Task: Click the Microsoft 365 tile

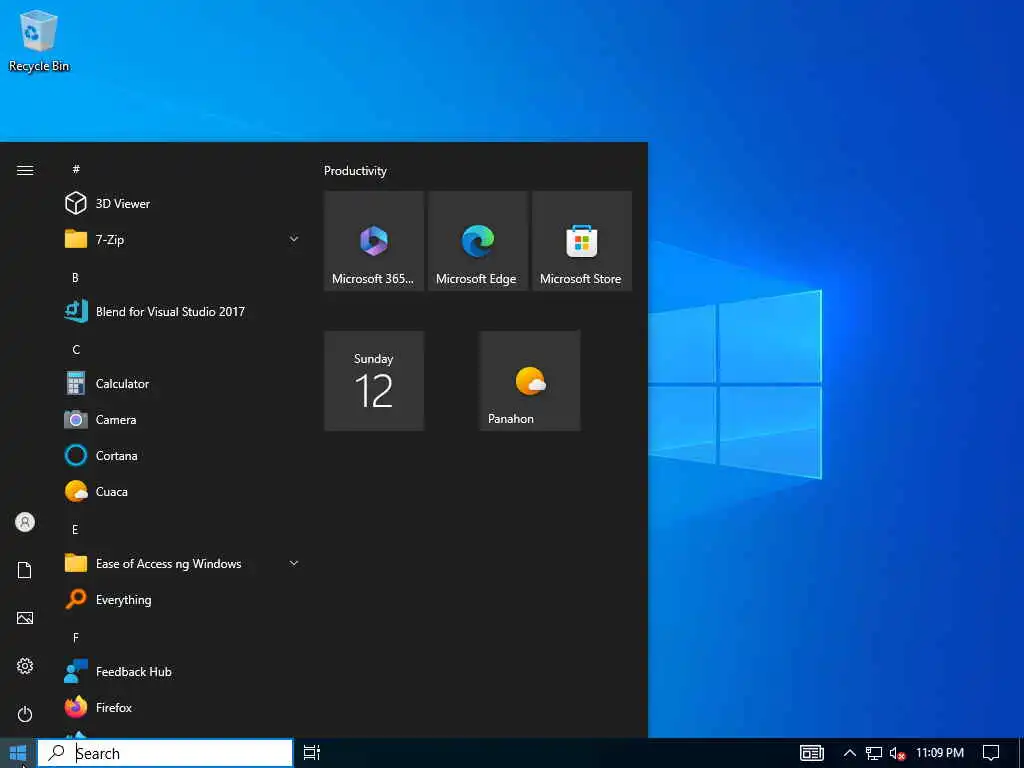Action: [x=374, y=241]
